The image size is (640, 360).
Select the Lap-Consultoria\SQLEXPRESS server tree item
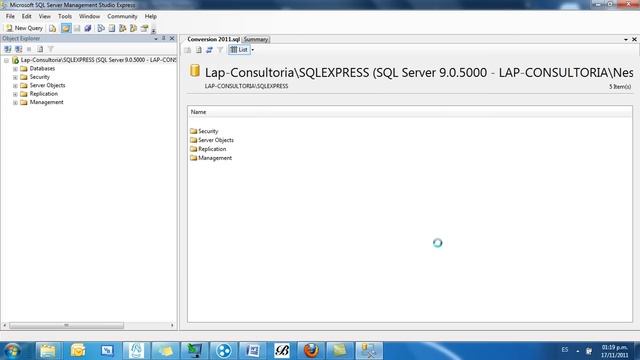98,60
